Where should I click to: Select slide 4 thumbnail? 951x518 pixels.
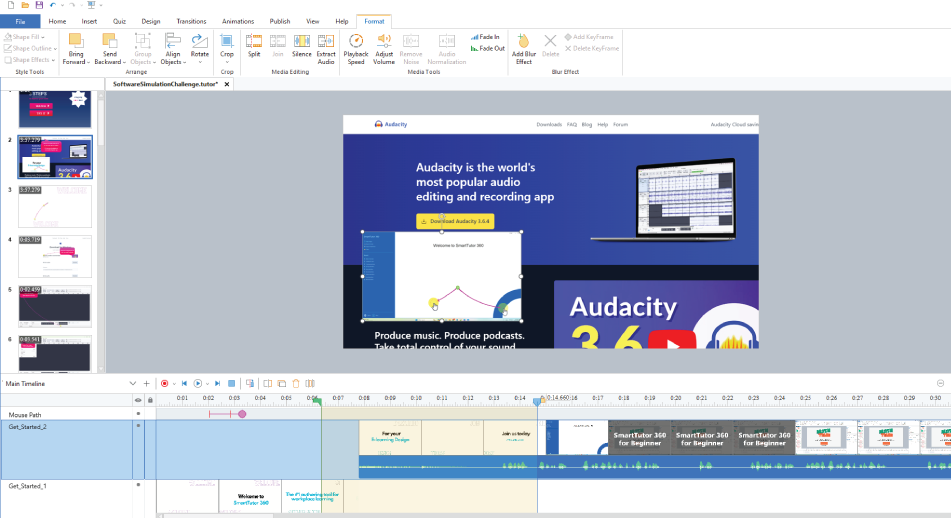(55, 257)
